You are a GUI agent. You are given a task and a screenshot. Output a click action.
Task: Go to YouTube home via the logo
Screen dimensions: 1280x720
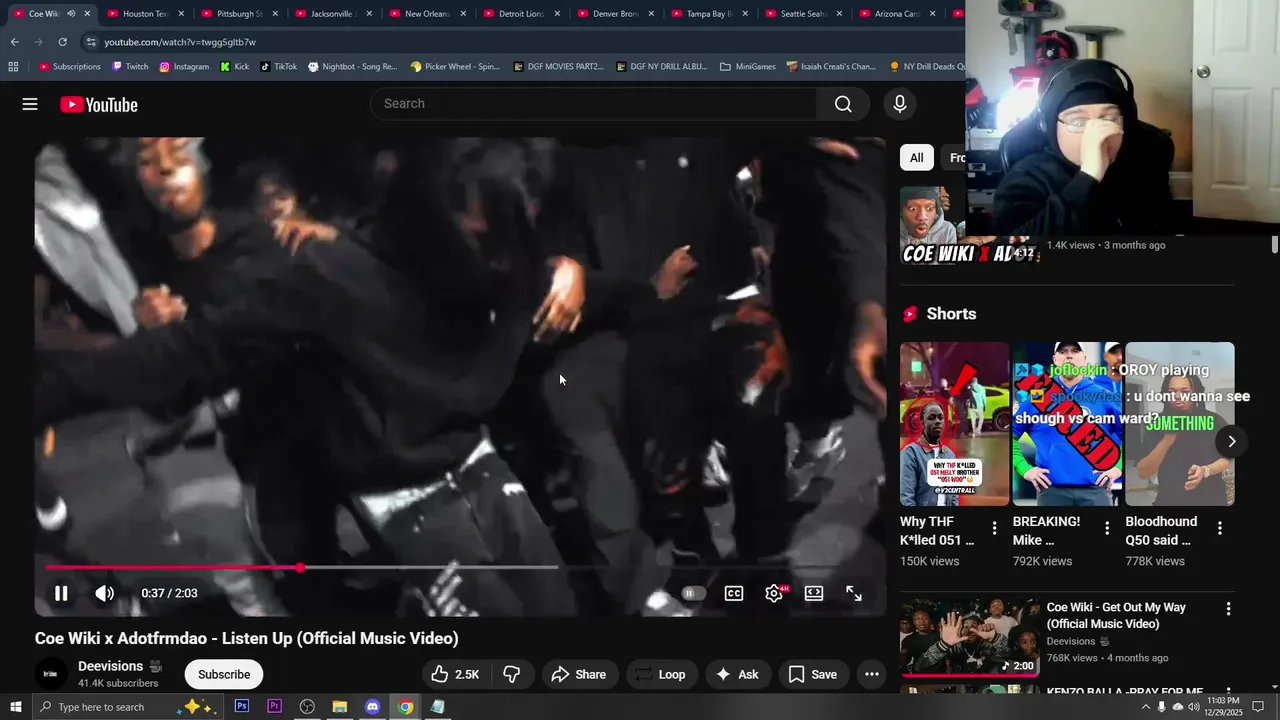coord(99,104)
